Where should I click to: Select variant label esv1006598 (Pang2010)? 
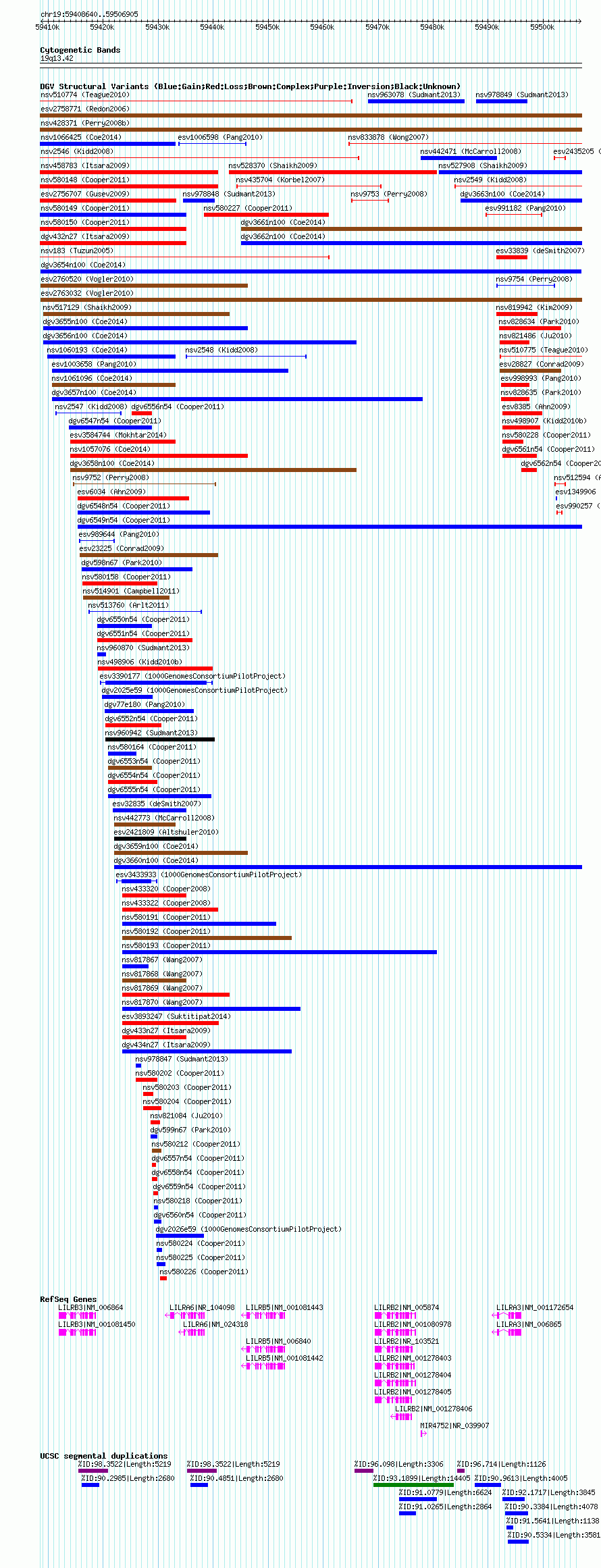tap(220, 138)
